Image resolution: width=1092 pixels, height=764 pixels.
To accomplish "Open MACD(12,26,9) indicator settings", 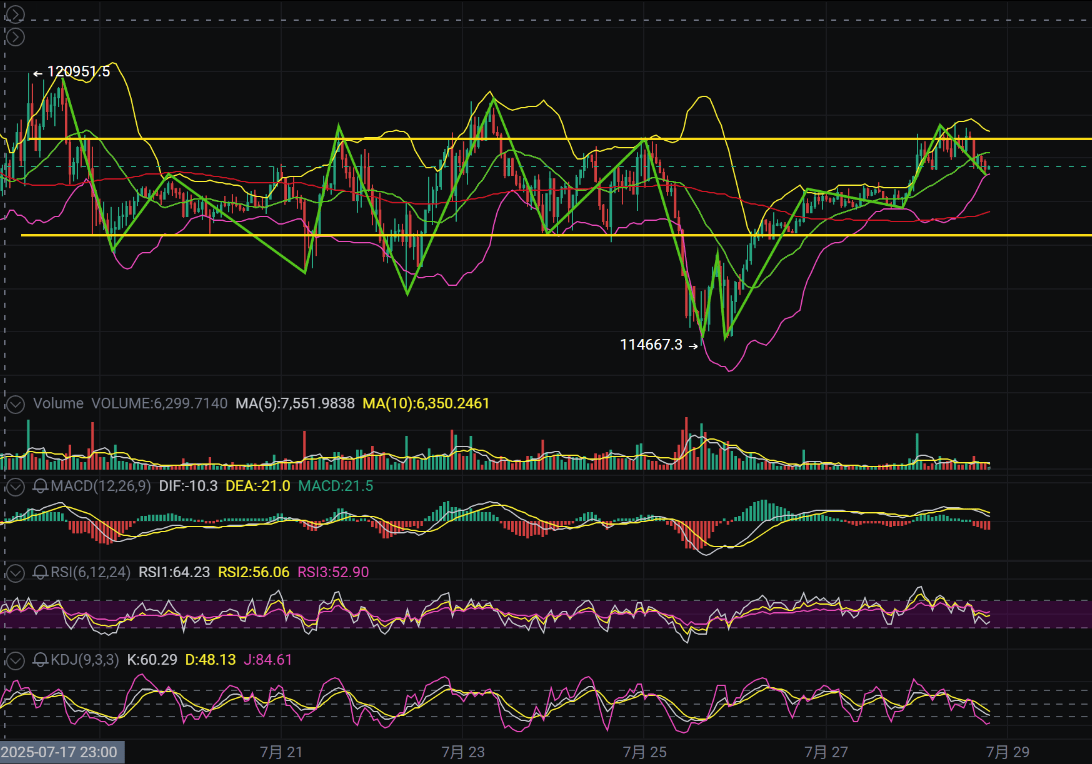I will [x=100, y=486].
